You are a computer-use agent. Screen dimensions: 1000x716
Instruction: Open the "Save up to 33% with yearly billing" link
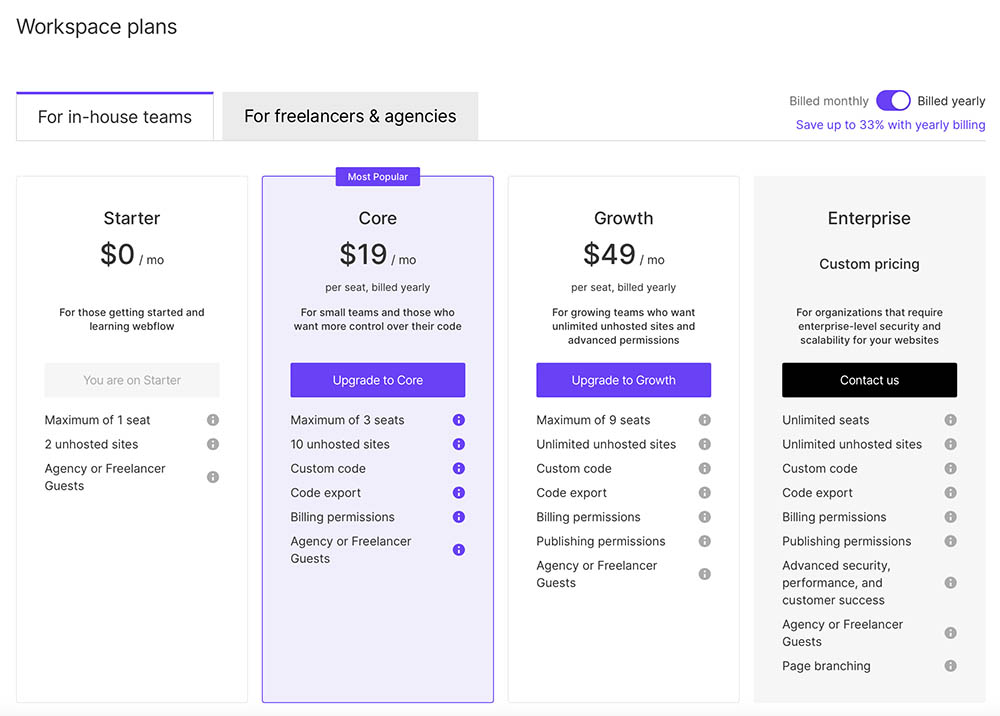[x=890, y=124]
